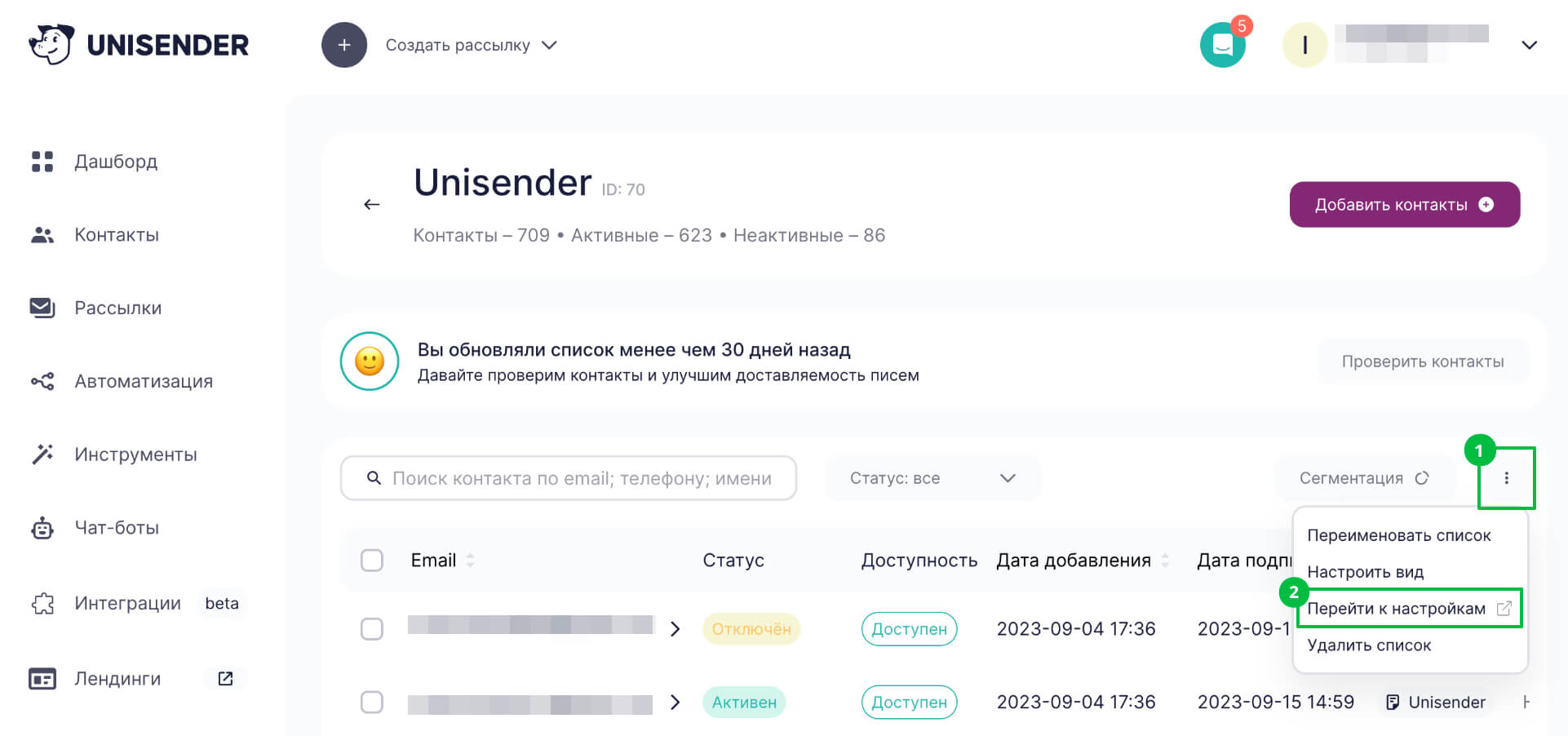Image resolution: width=1568 pixels, height=736 pixels.
Task: Select Удалить список from the menu
Action: (1370, 645)
